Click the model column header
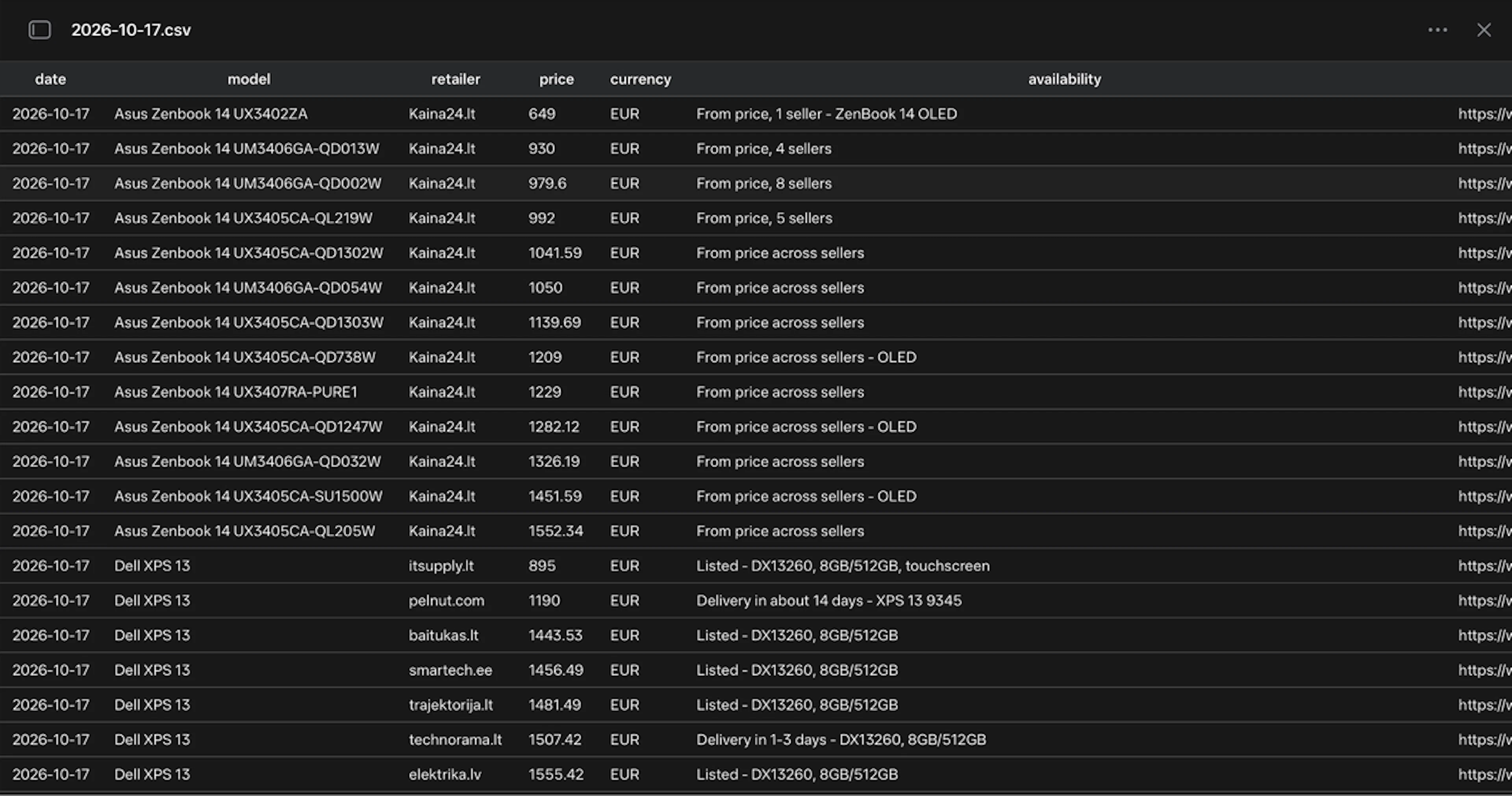The height and width of the screenshot is (796, 1512). (x=249, y=79)
